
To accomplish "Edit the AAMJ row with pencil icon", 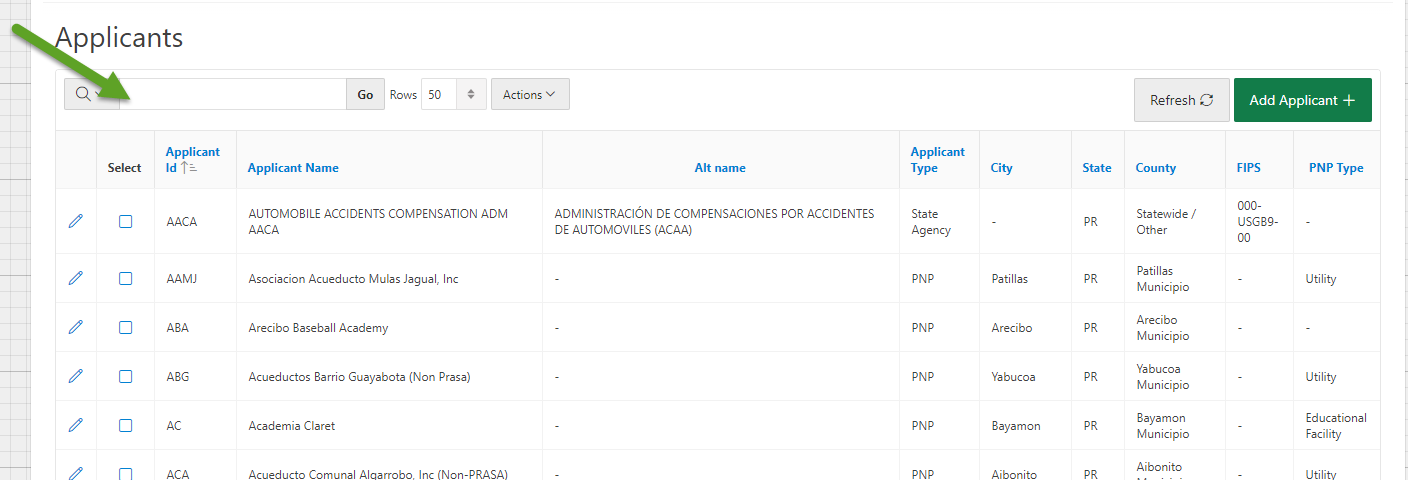I will [76, 278].
